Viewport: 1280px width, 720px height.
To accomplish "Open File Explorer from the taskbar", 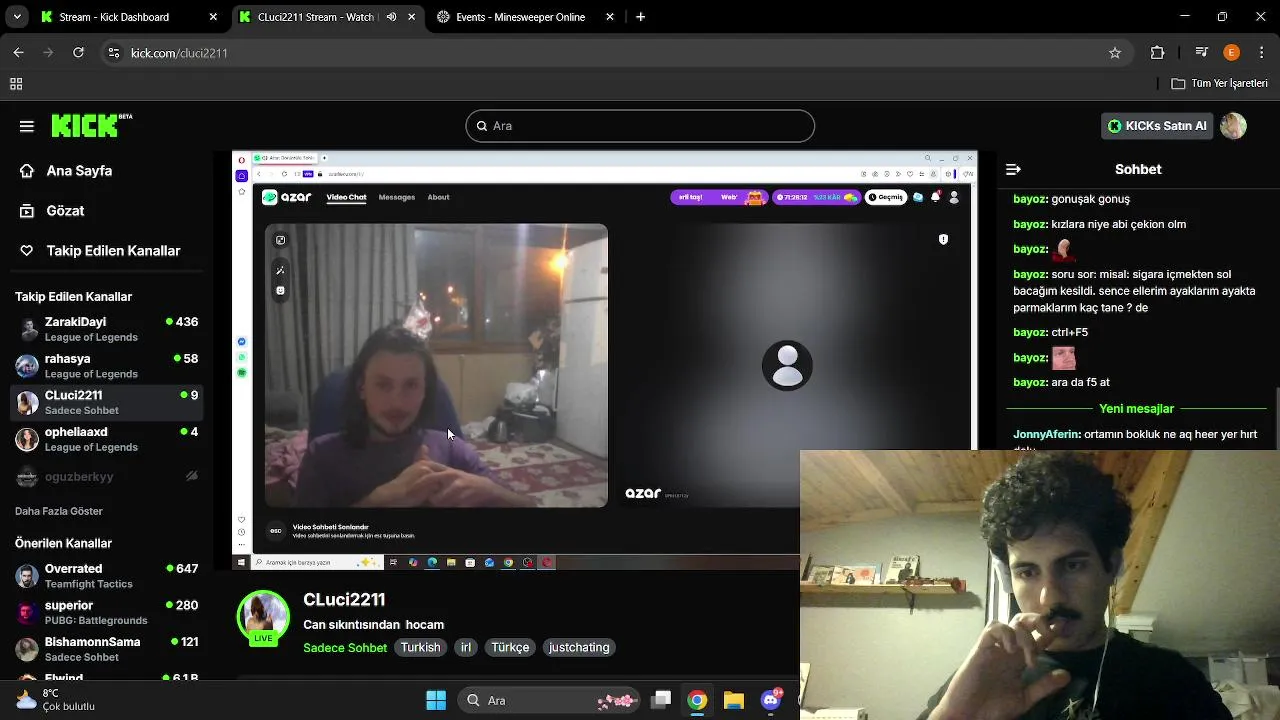I will click(734, 700).
